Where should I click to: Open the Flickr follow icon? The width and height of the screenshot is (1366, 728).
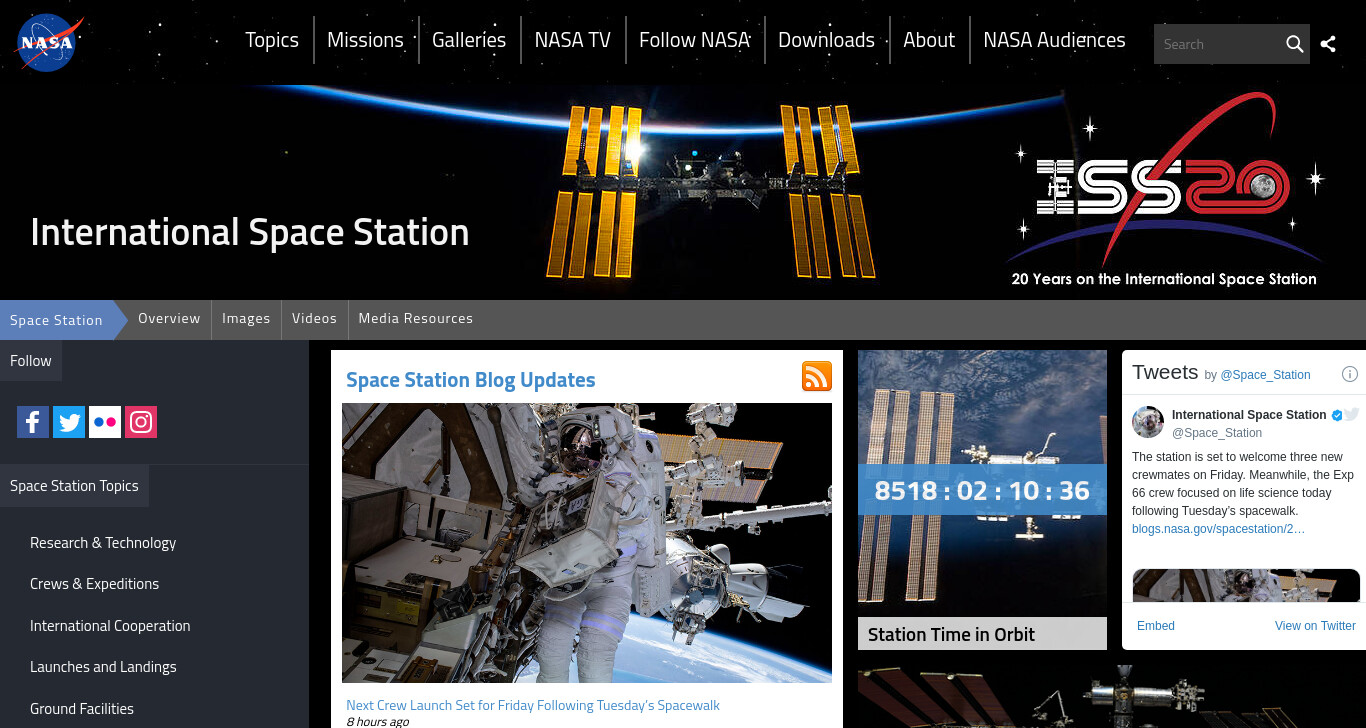(105, 422)
